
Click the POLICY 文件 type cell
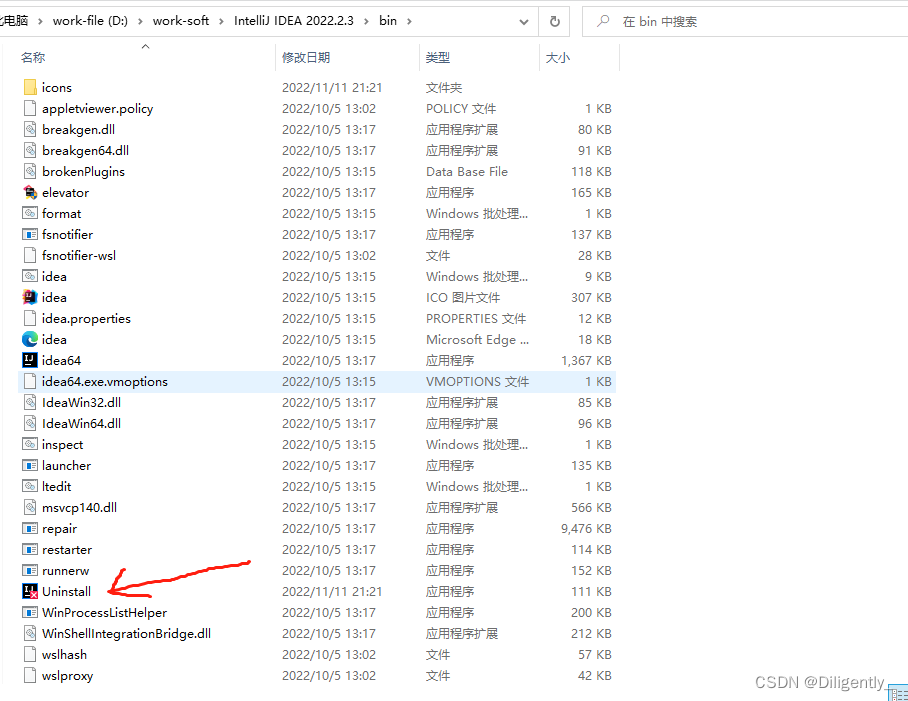click(461, 108)
